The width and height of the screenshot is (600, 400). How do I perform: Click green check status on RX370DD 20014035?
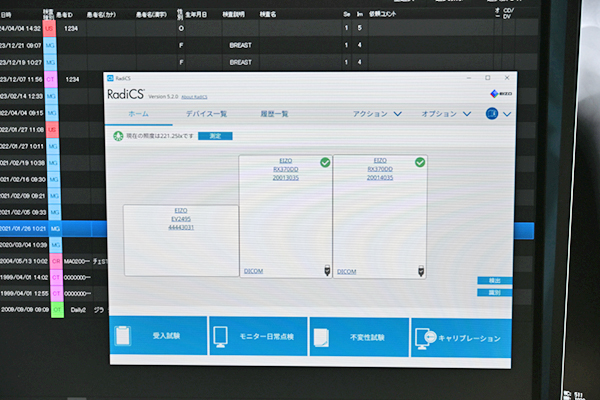pyautogui.click(x=420, y=162)
